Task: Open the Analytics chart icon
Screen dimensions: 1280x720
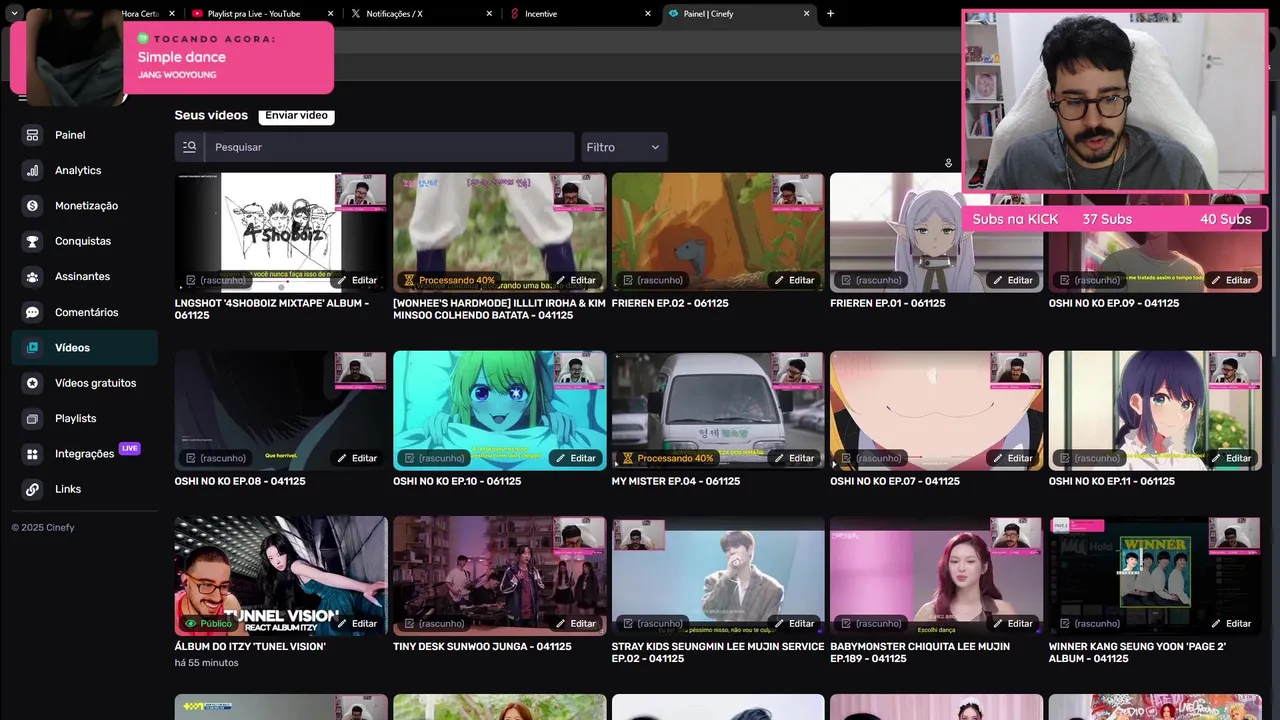Action: tap(33, 170)
